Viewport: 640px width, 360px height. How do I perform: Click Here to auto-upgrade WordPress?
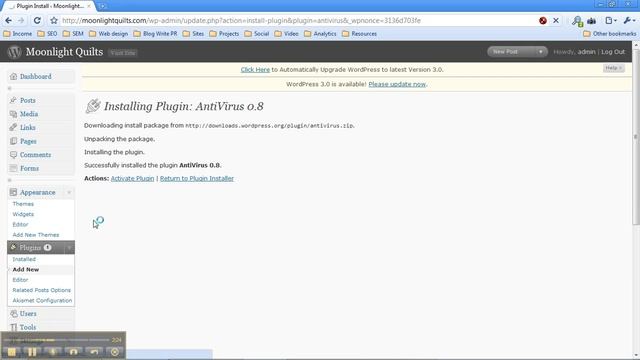point(255,69)
